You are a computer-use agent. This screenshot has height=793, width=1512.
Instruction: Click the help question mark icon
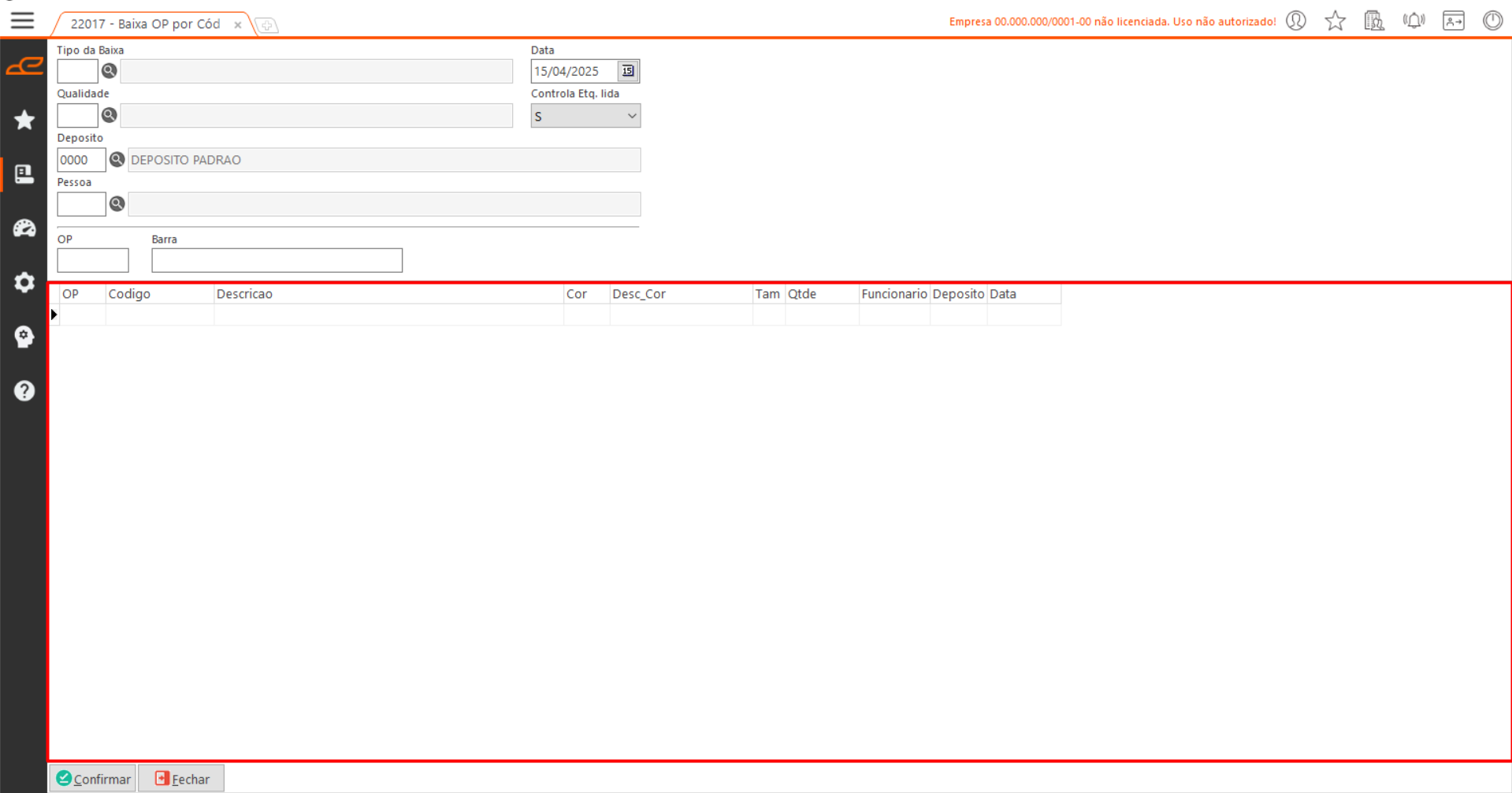pos(24,391)
